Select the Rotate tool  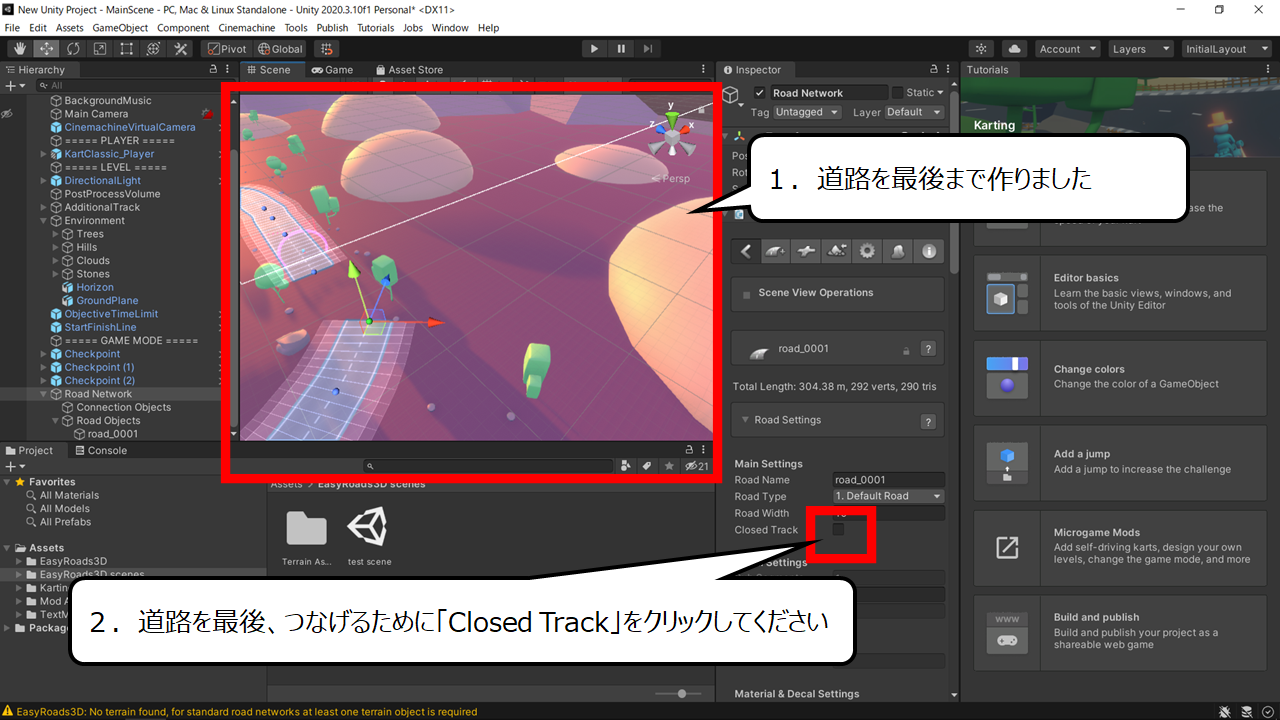pyautogui.click(x=73, y=48)
